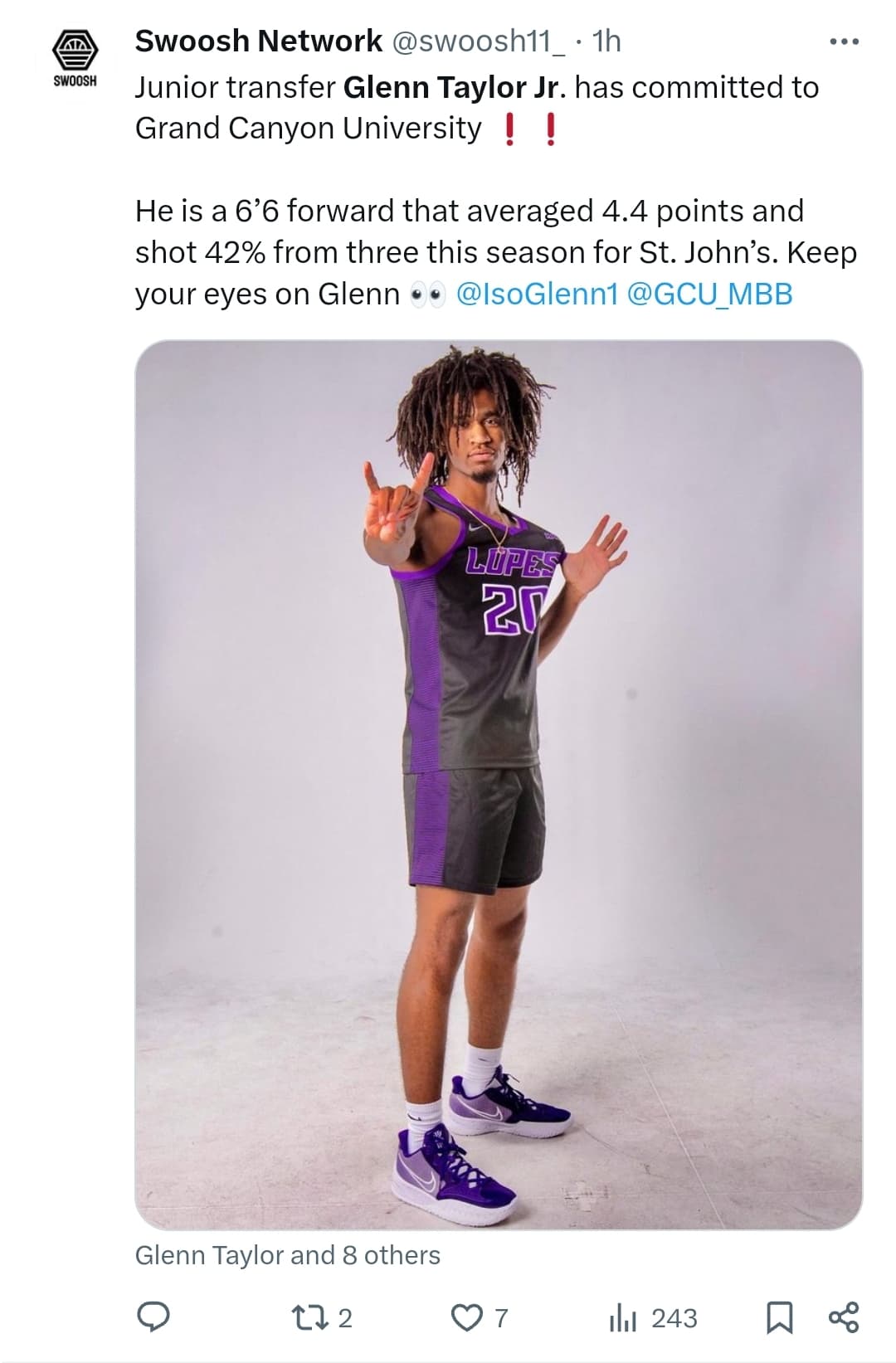Screen dimensions: 896x1363
Task: Click the reply comment bubble icon
Action: pos(153,1317)
